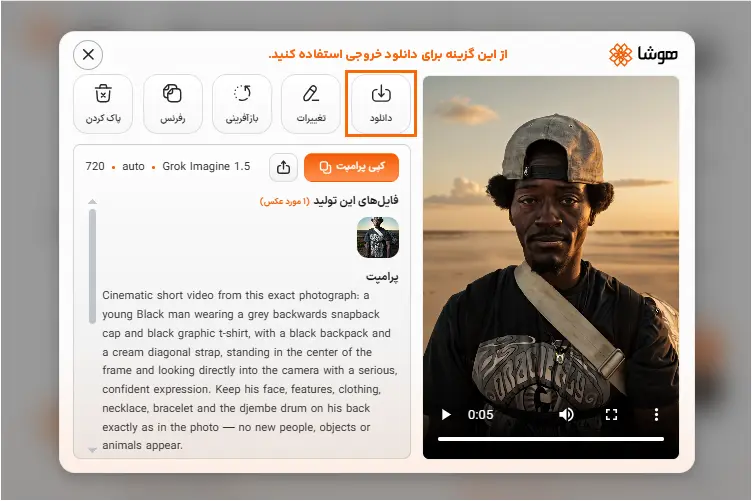Delete output with پاک کردن button
Image resolution: width=752 pixels, height=501 pixels.
click(x=103, y=104)
